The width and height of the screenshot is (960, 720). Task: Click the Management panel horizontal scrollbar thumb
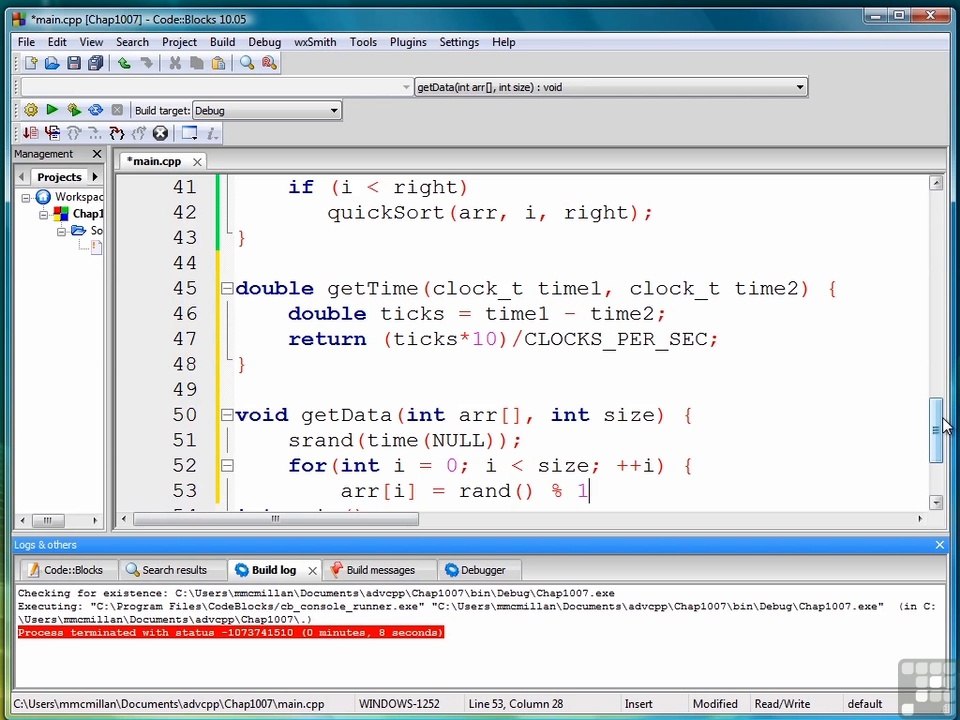[47, 521]
